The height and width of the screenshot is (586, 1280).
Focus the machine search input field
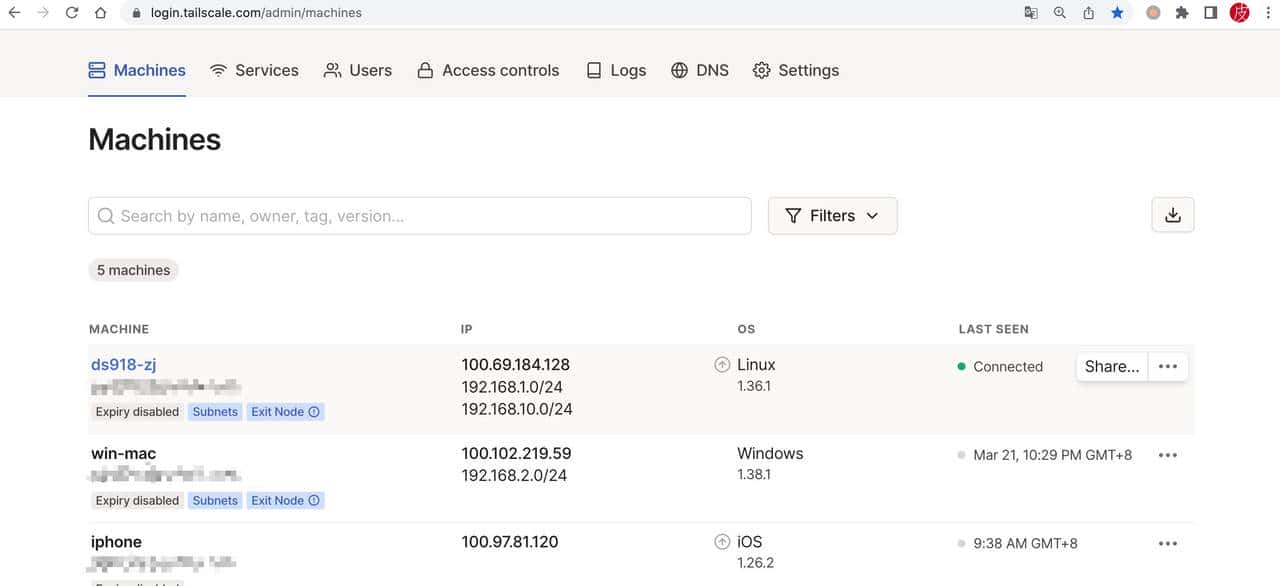(x=420, y=216)
